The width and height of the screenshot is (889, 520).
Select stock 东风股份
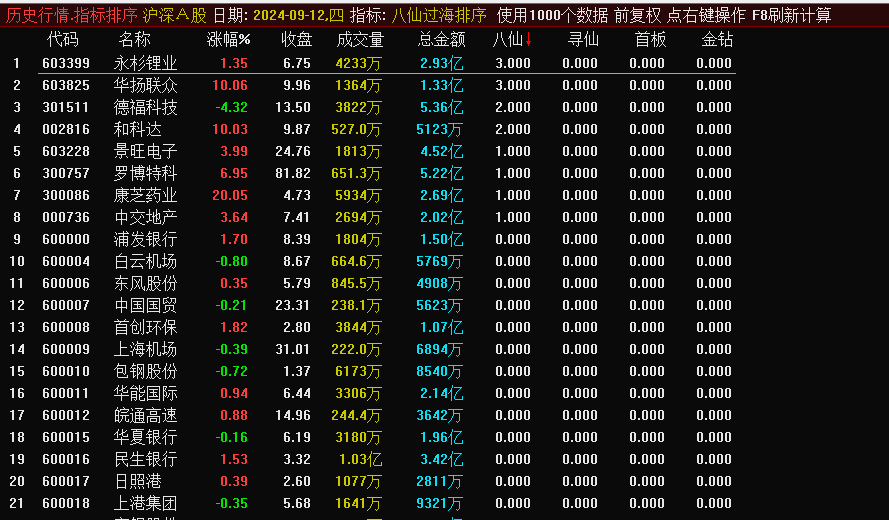click(145, 284)
